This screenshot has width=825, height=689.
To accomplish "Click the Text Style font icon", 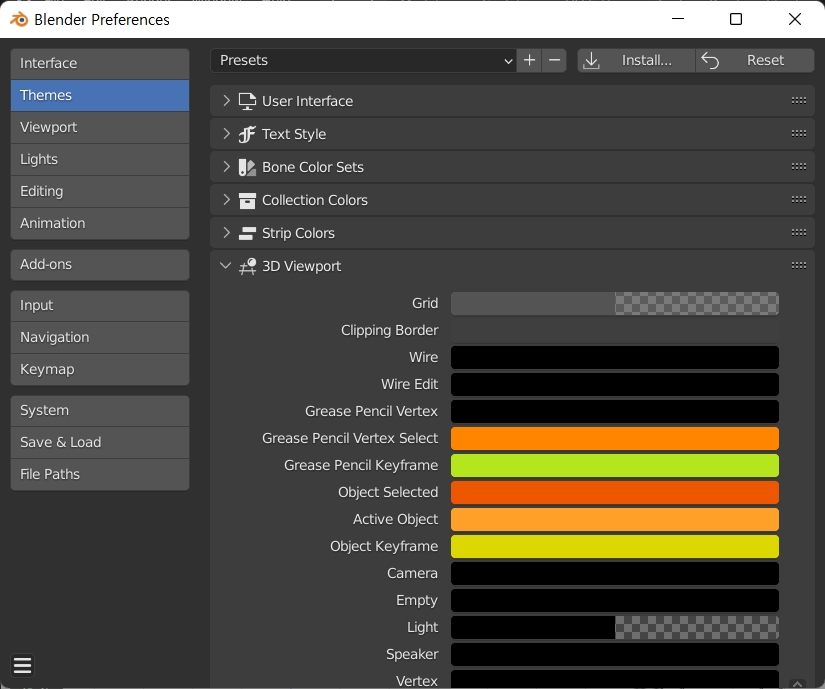I will 247,134.
